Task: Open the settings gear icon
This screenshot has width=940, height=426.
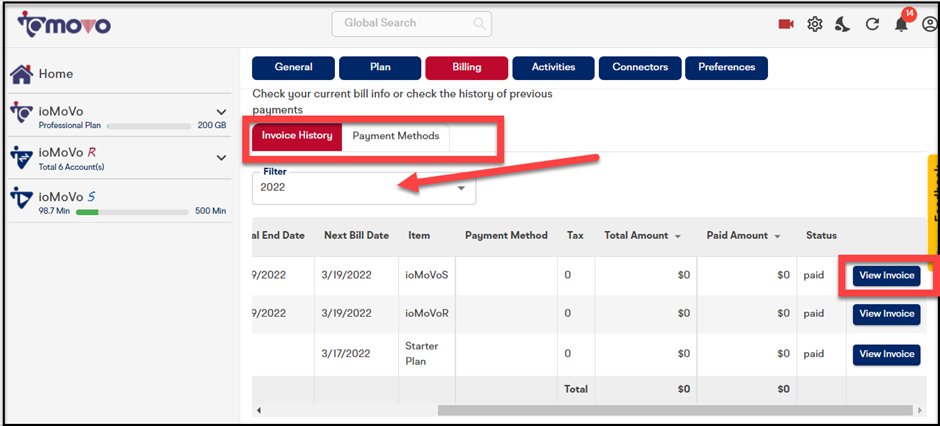Action: (x=814, y=24)
